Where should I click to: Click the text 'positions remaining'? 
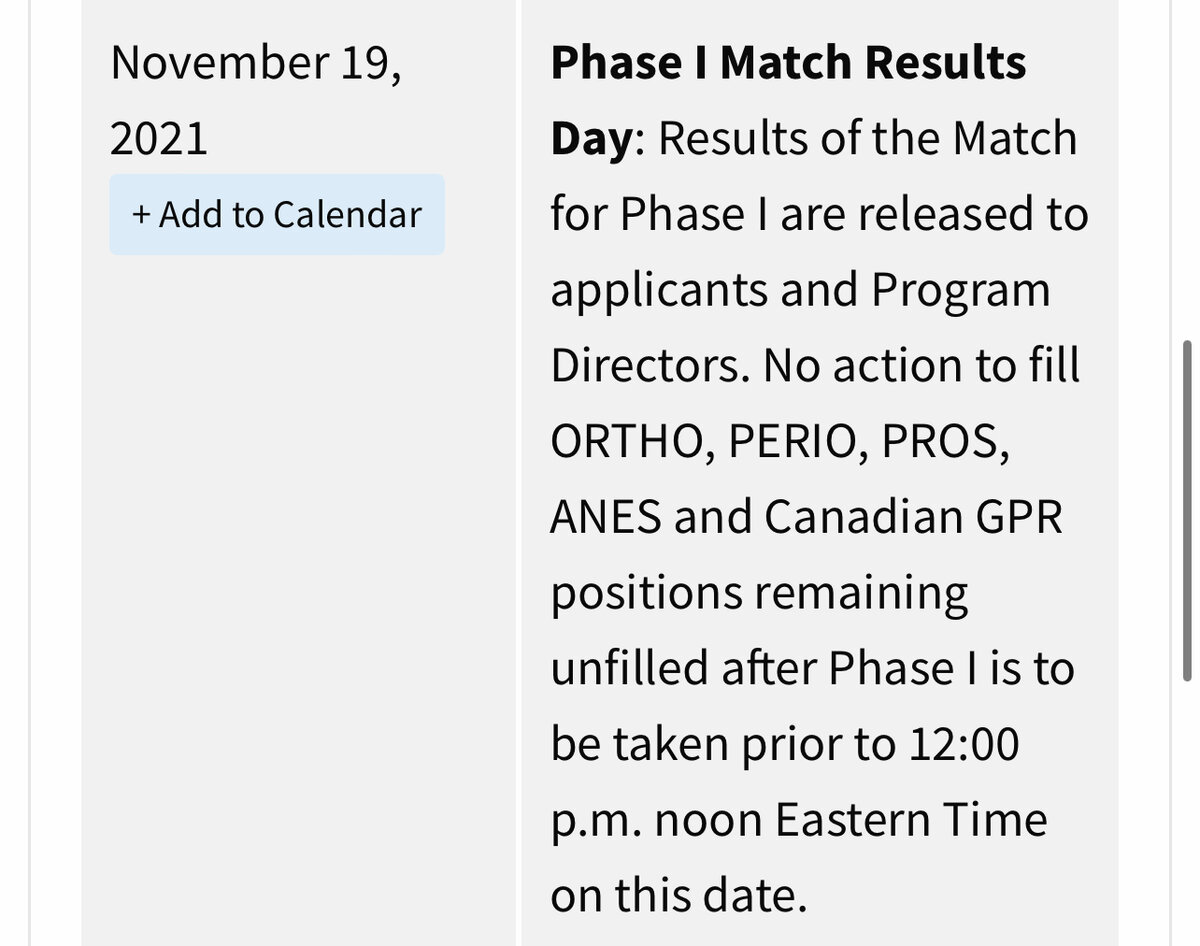[x=760, y=594]
